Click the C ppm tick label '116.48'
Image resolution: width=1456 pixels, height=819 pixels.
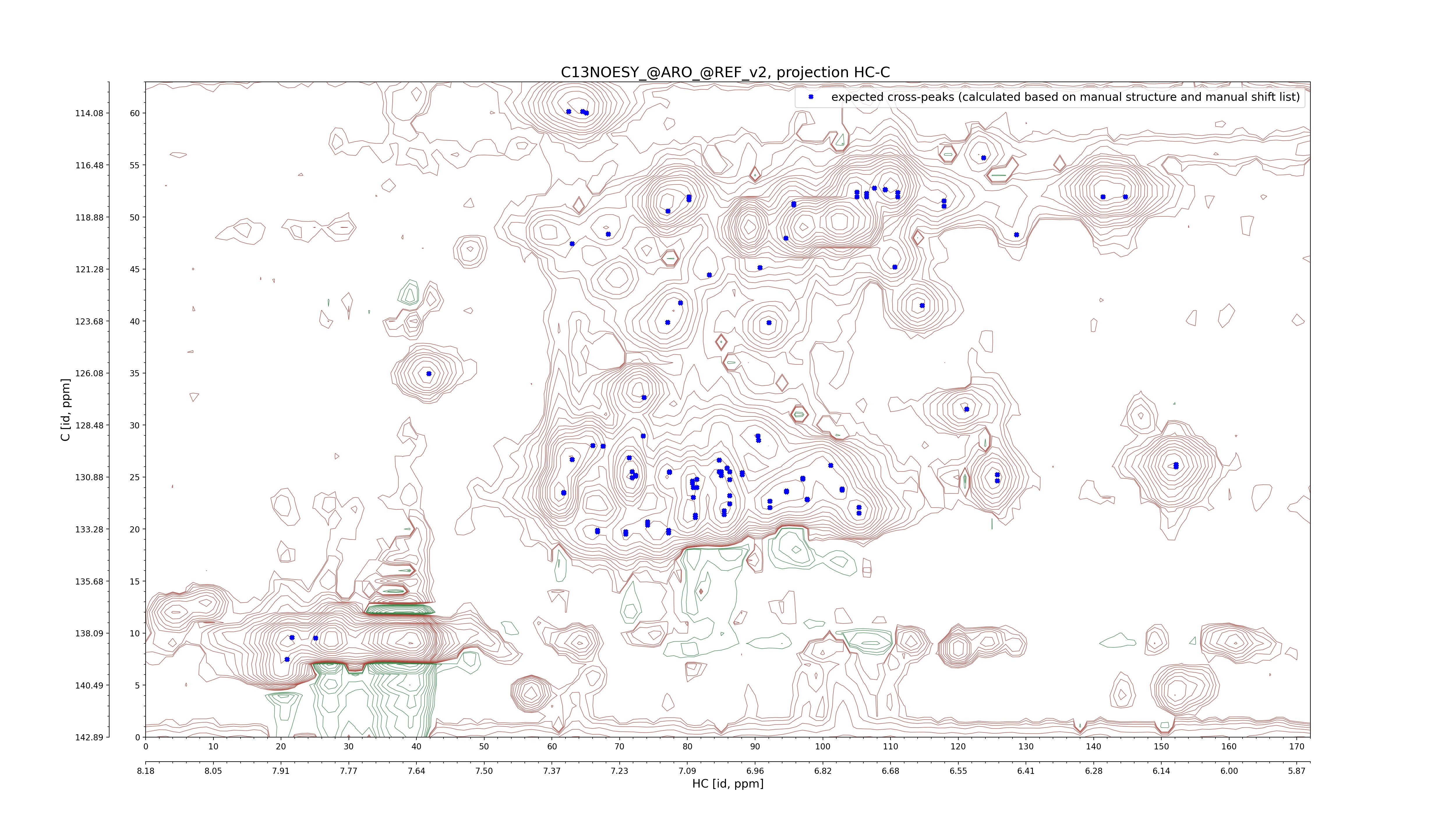89,165
